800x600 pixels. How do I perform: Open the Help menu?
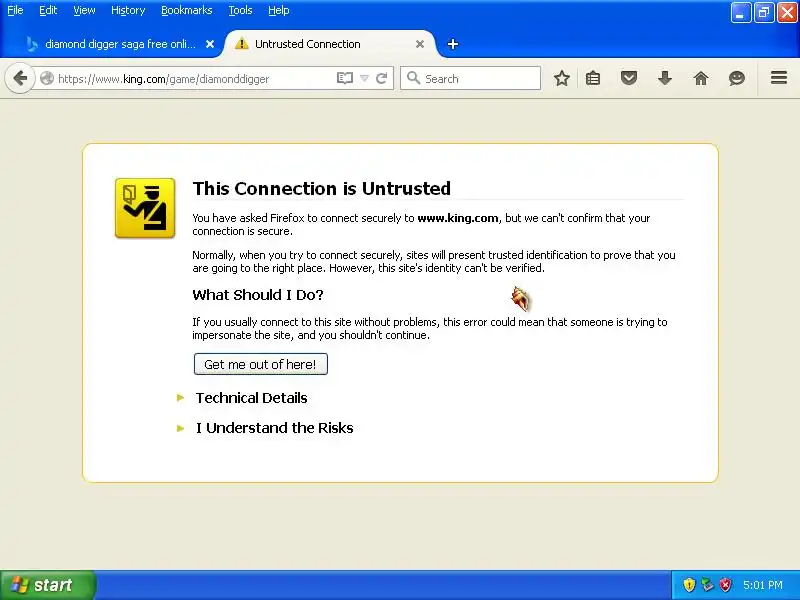(x=279, y=10)
